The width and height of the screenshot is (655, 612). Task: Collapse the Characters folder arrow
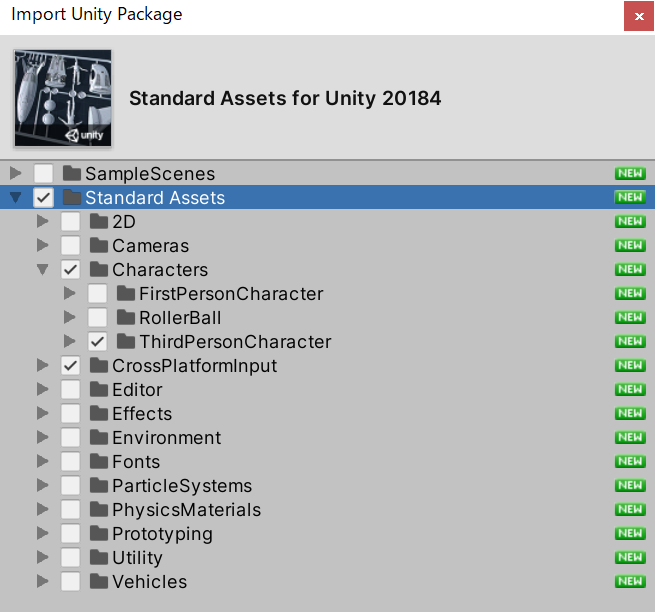pyautogui.click(x=43, y=269)
